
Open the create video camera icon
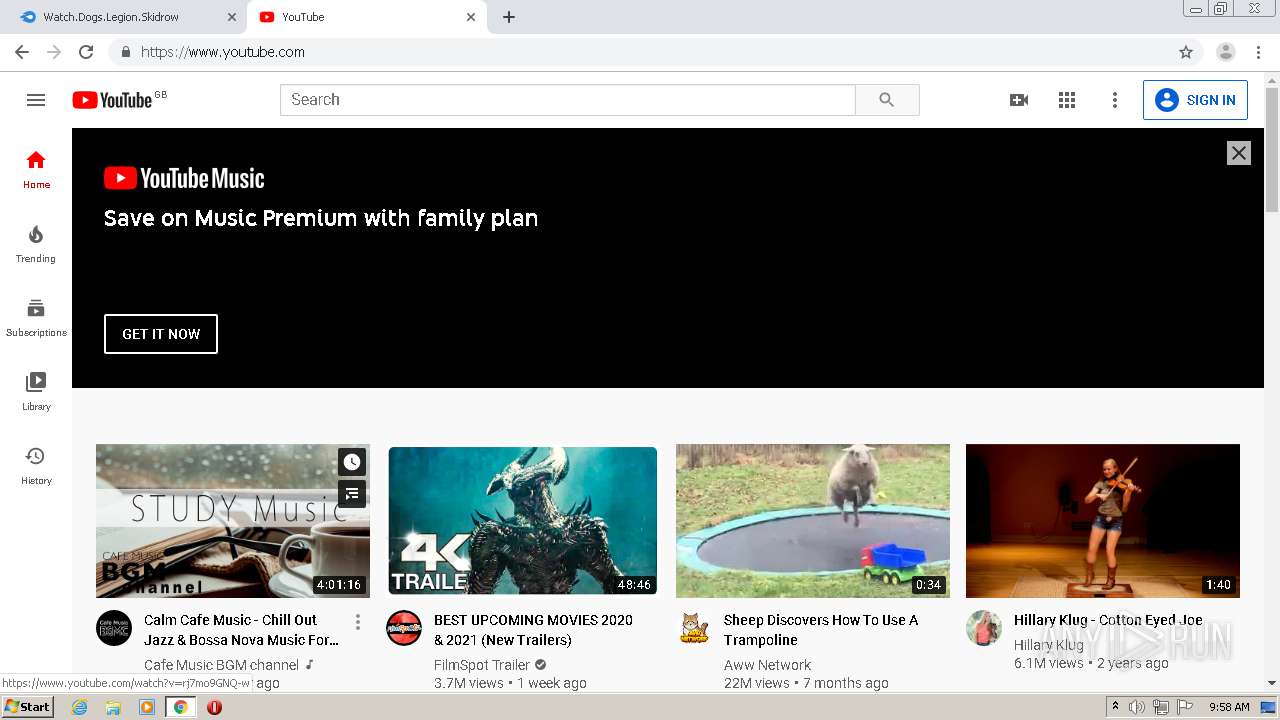(1019, 100)
